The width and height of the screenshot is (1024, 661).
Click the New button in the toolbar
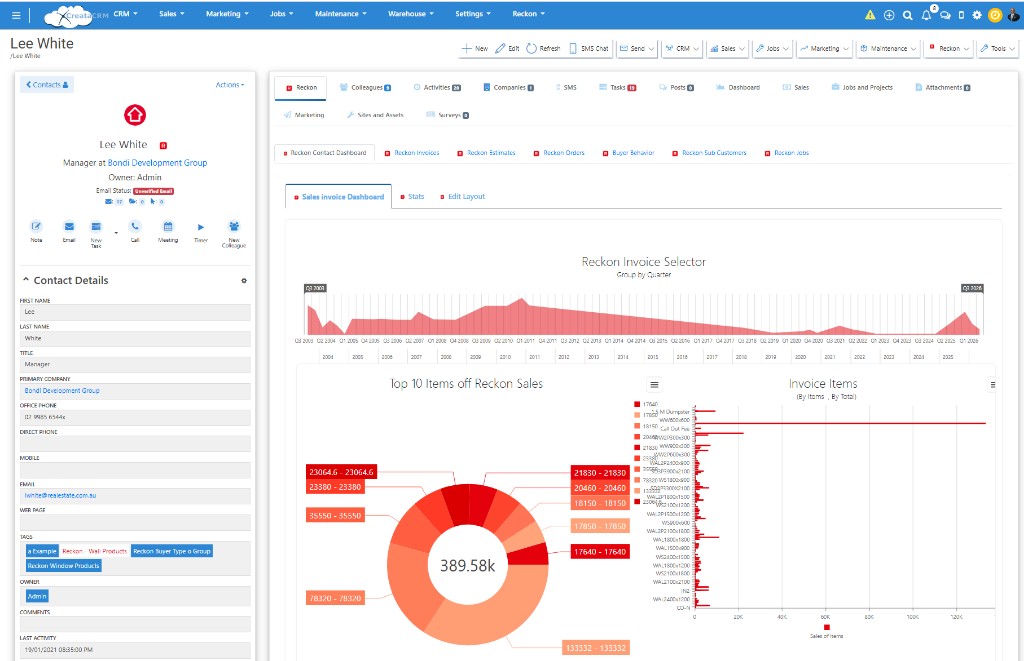[x=475, y=48]
